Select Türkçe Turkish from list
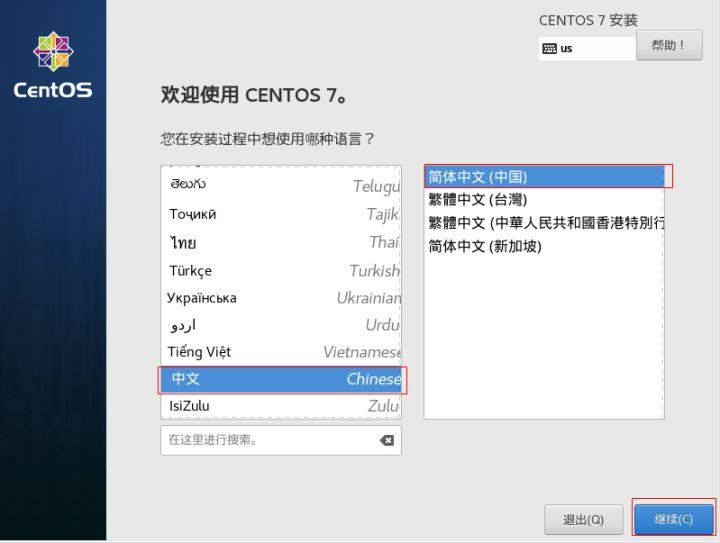The height and width of the screenshot is (543, 720). click(280, 270)
